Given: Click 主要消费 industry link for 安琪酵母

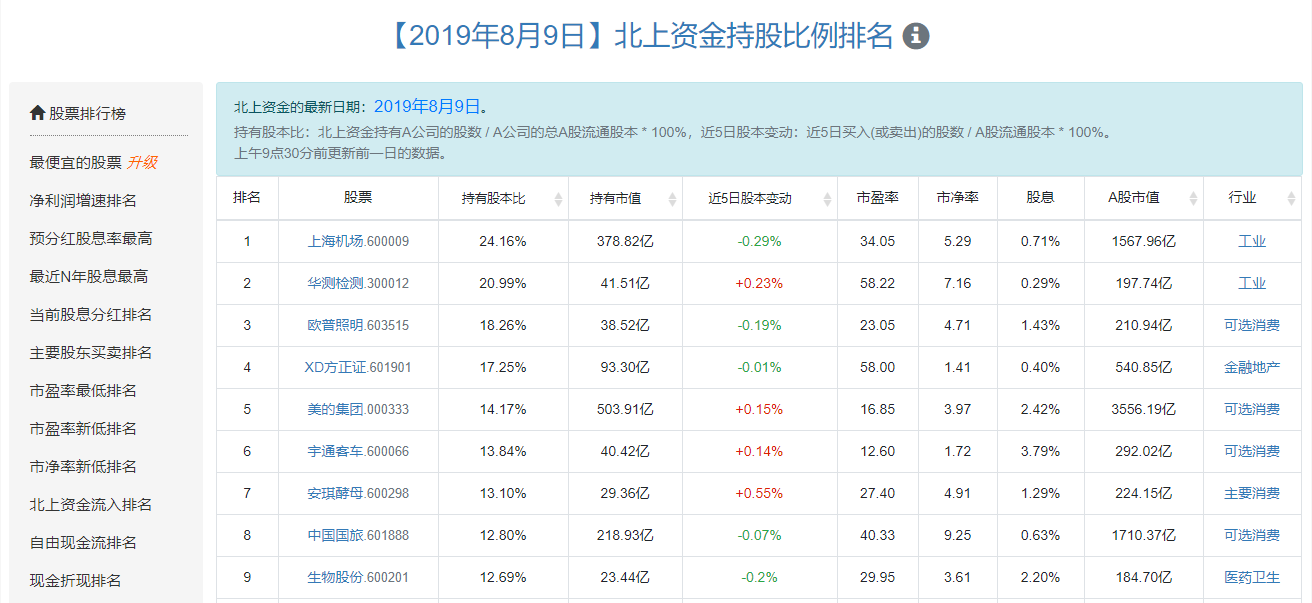Looking at the screenshot, I should coord(1252,493).
